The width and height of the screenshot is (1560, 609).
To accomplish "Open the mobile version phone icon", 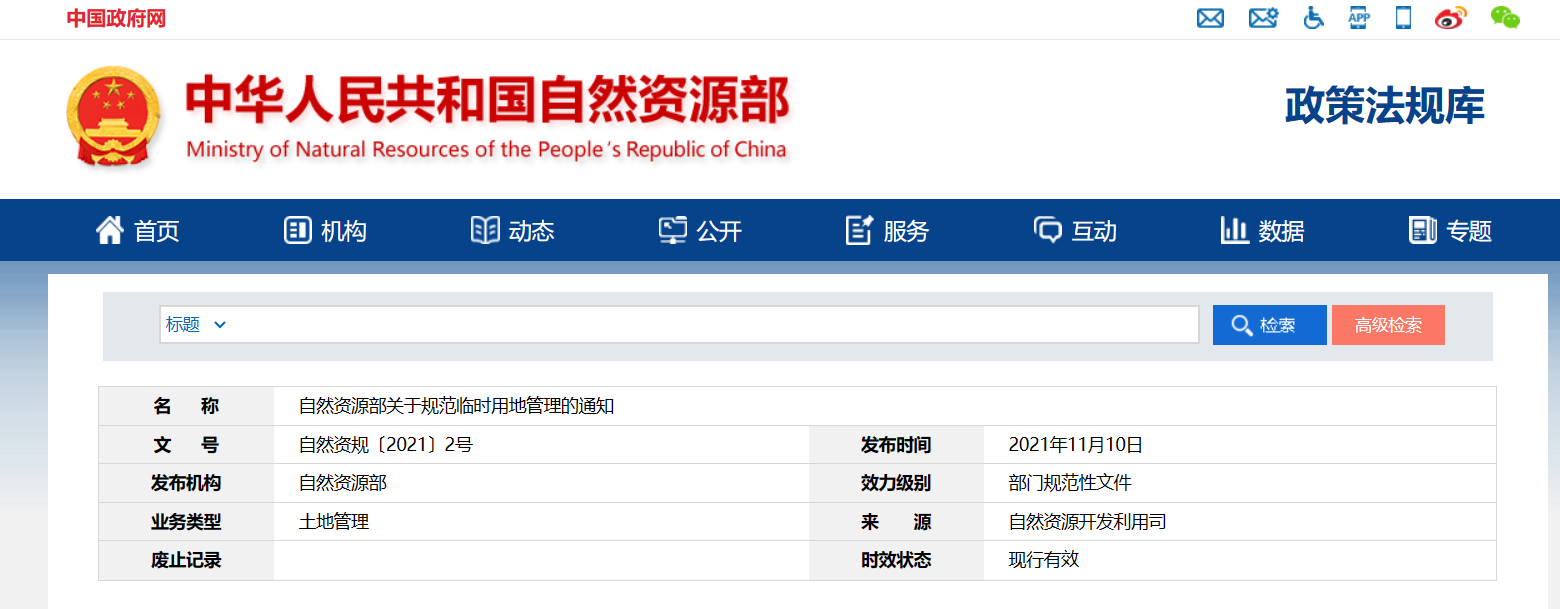I will coord(1403,18).
